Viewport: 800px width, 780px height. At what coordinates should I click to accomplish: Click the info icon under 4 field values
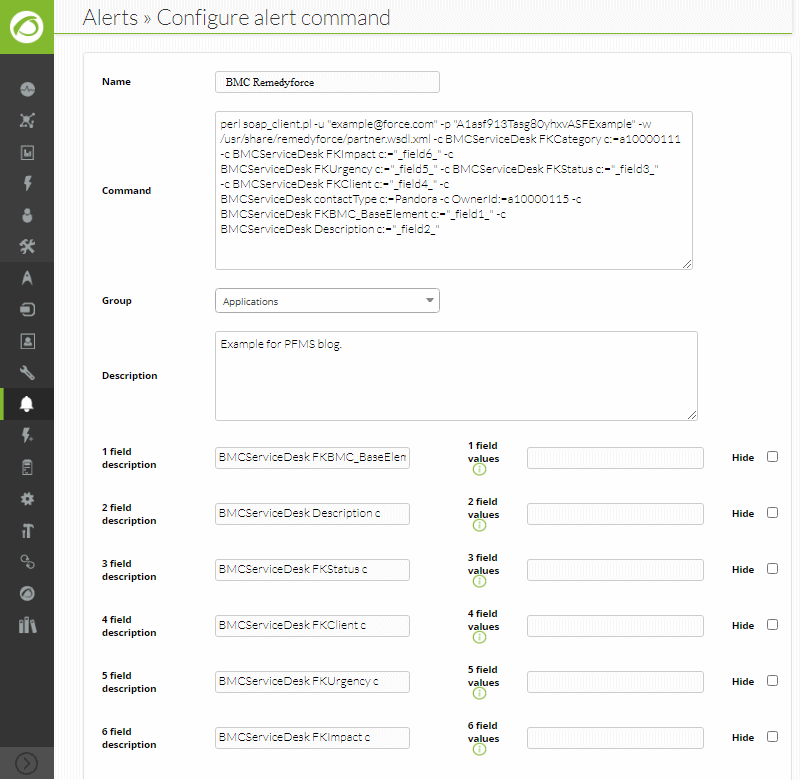coord(479,637)
